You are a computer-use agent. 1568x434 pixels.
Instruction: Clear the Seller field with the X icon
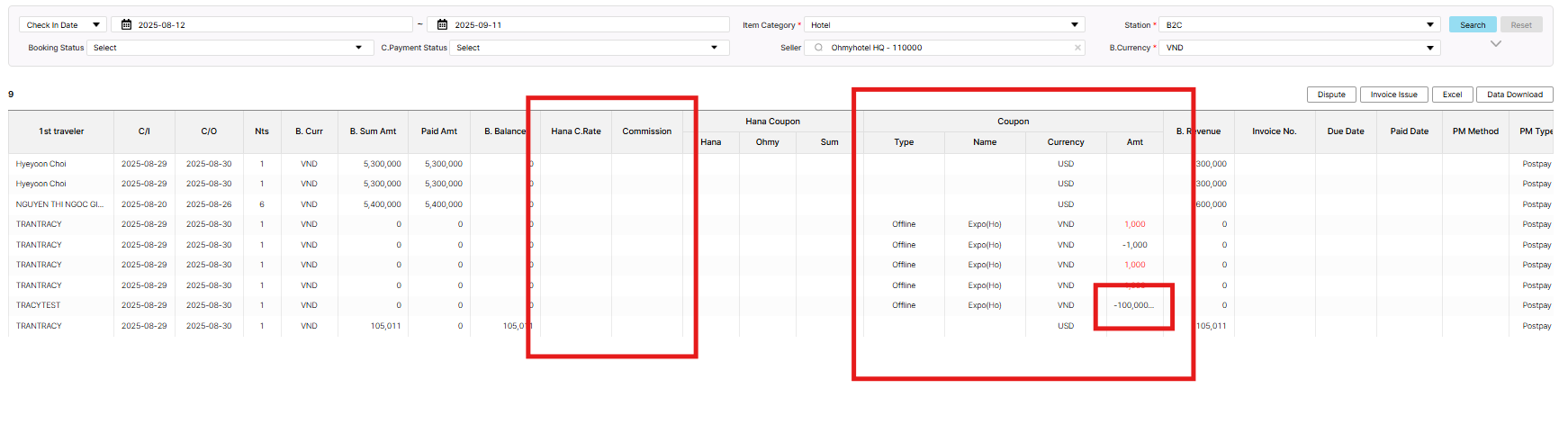(x=1077, y=48)
